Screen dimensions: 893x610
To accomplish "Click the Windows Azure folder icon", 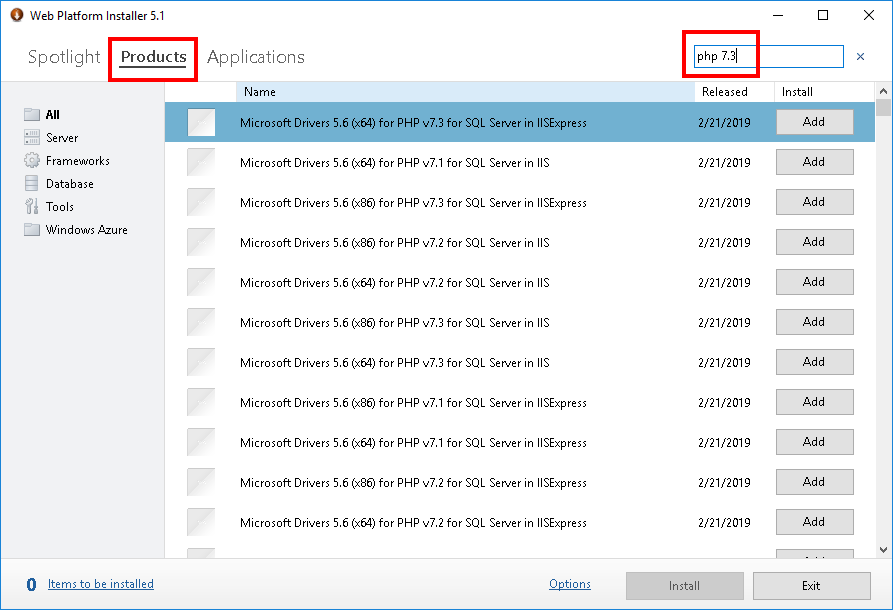I will coord(32,230).
